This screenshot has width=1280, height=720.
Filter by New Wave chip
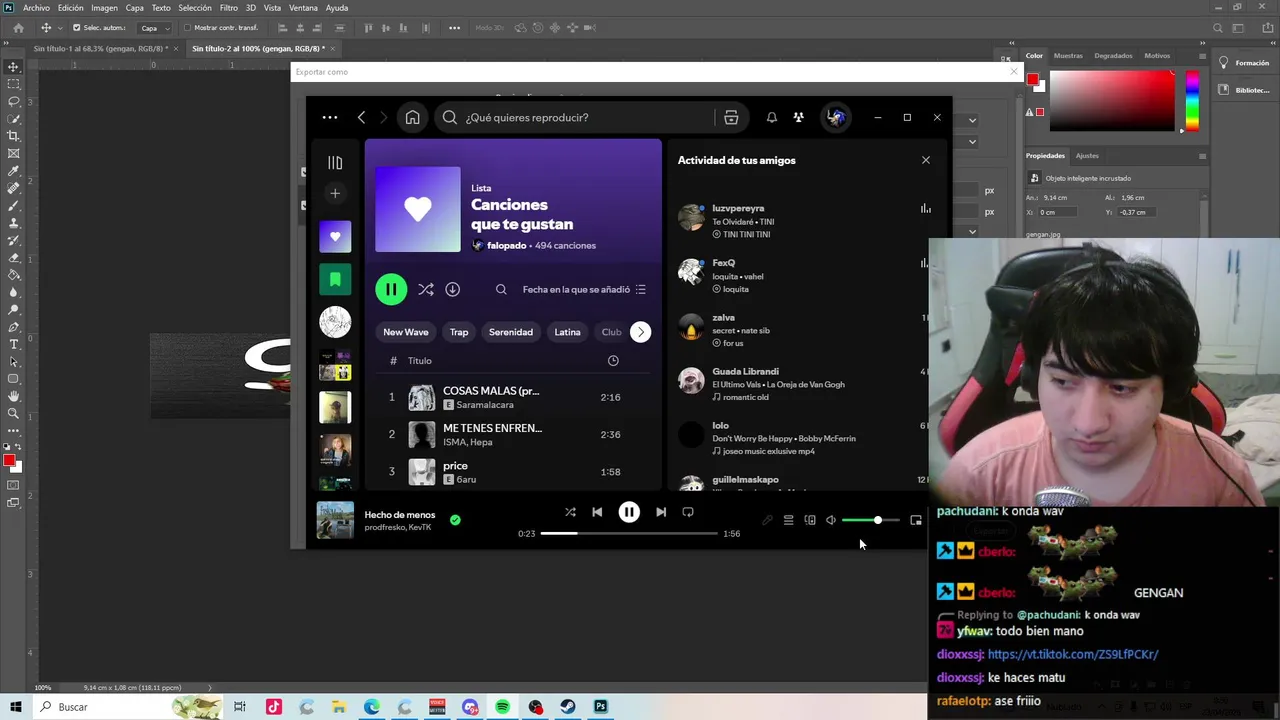tap(405, 332)
